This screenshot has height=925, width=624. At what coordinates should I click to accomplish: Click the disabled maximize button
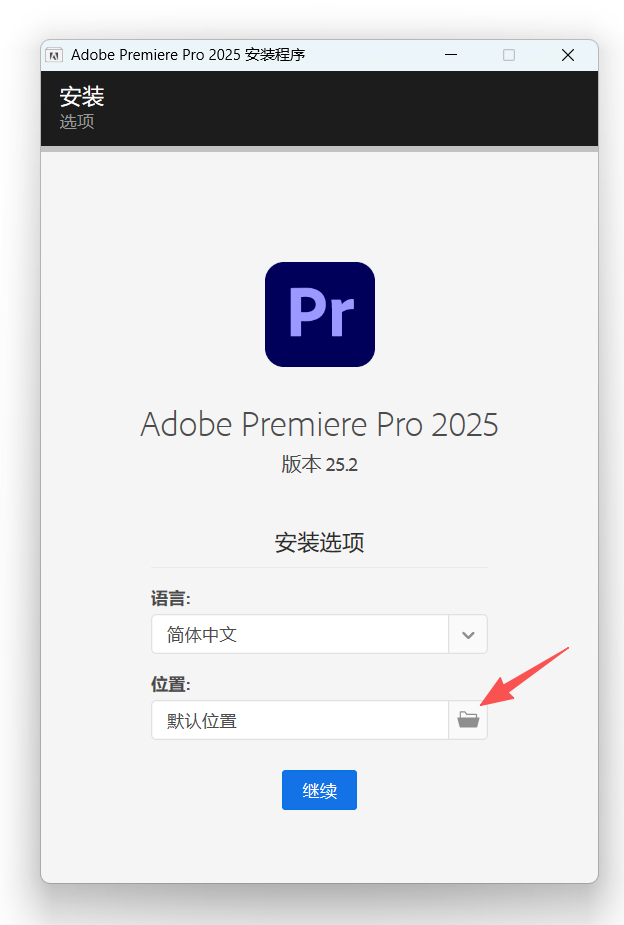(508, 55)
